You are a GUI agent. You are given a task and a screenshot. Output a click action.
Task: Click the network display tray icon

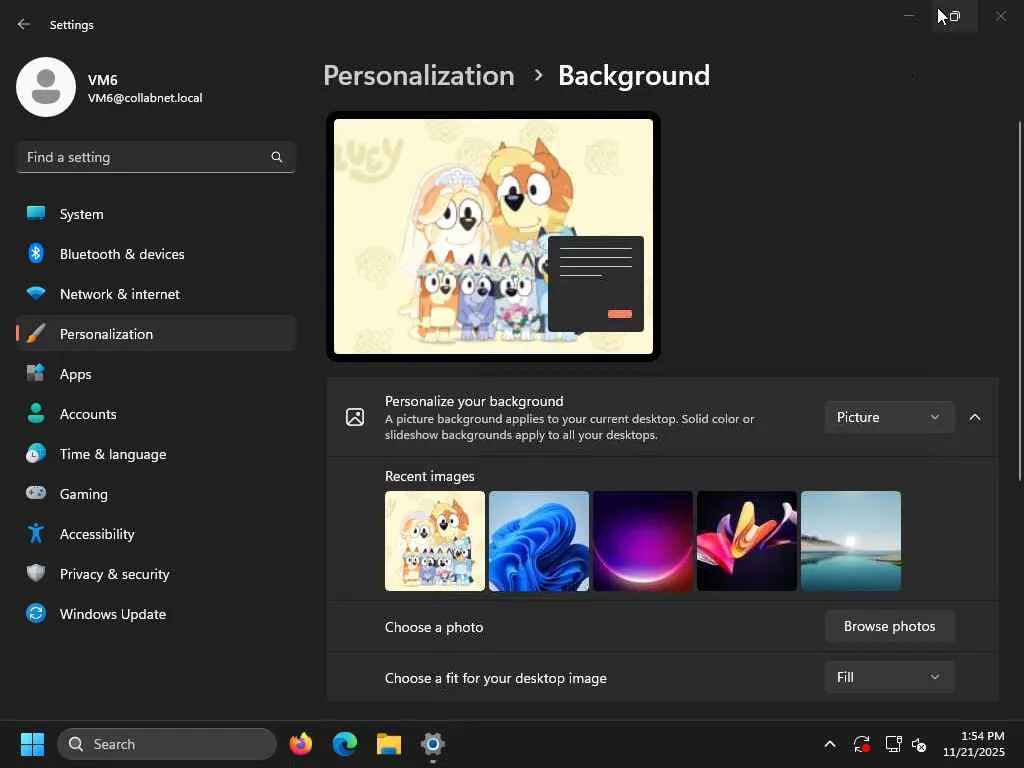point(893,744)
